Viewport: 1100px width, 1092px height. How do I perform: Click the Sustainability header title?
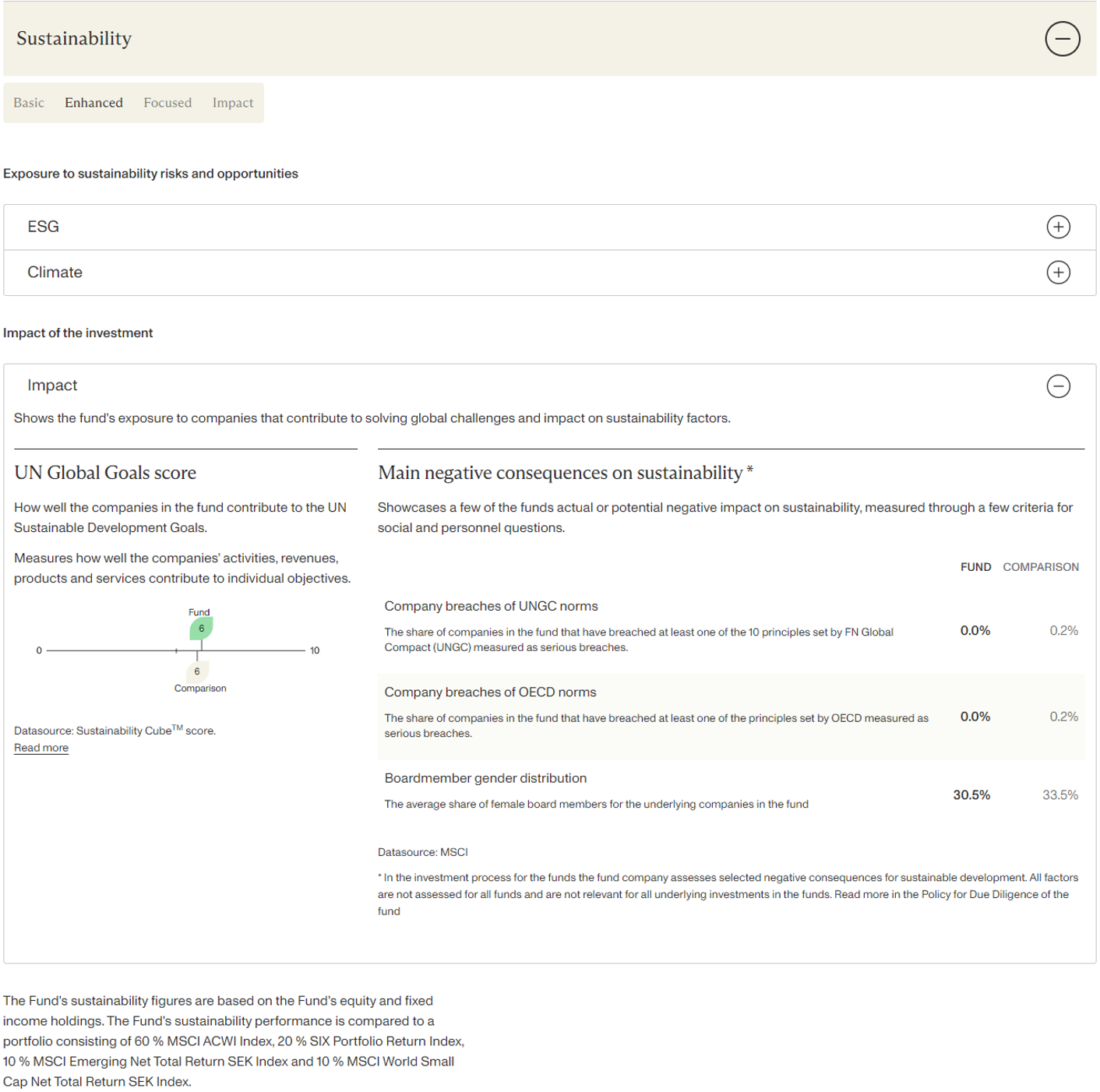pos(74,39)
